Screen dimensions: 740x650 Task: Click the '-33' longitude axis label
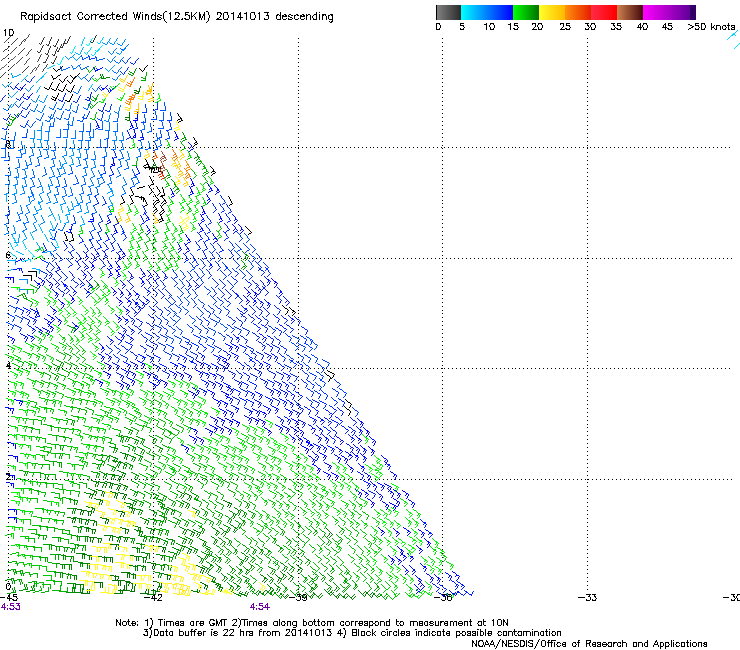click(x=588, y=598)
